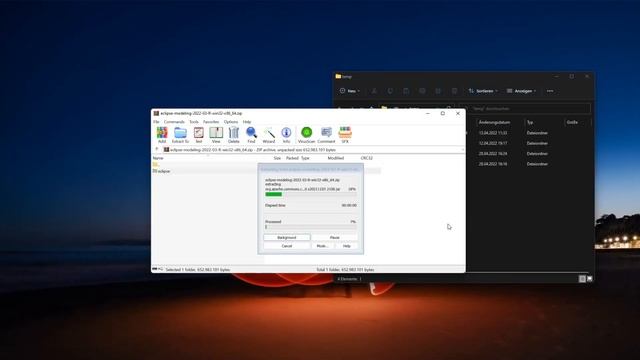Show archive Info

click(286, 135)
